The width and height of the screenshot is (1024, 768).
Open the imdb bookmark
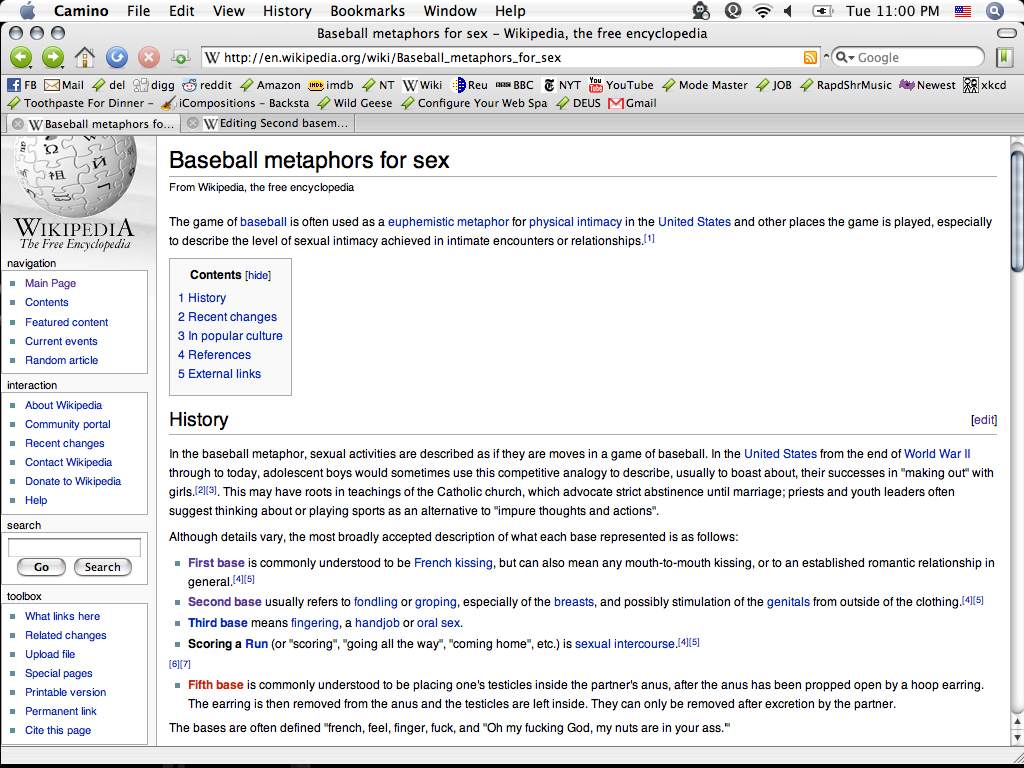point(331,85)
